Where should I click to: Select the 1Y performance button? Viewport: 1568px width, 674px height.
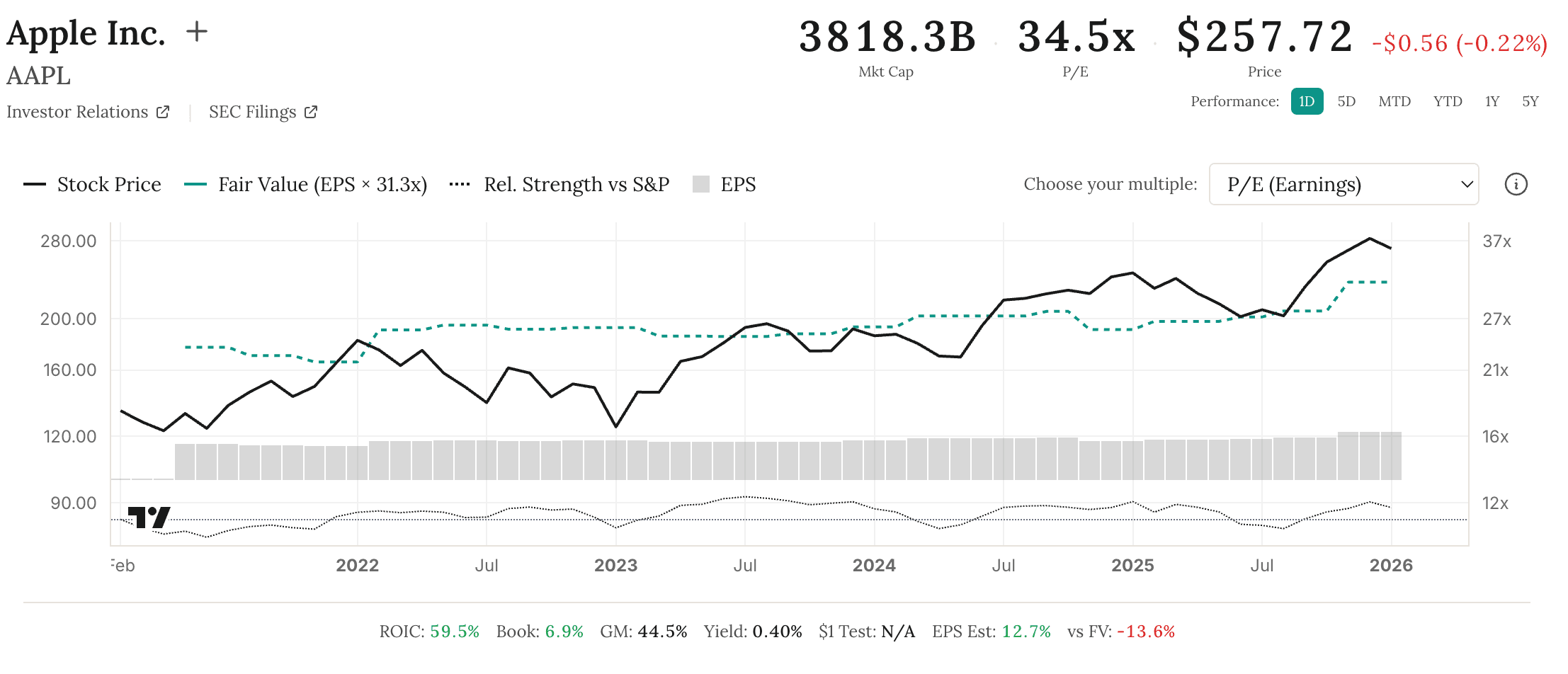coord(1492,101)
